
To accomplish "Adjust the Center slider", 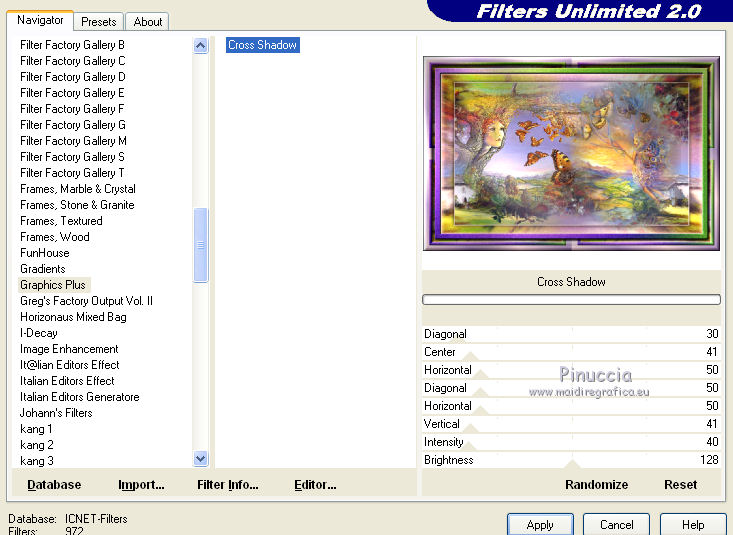I will click(x=571, y=352).
